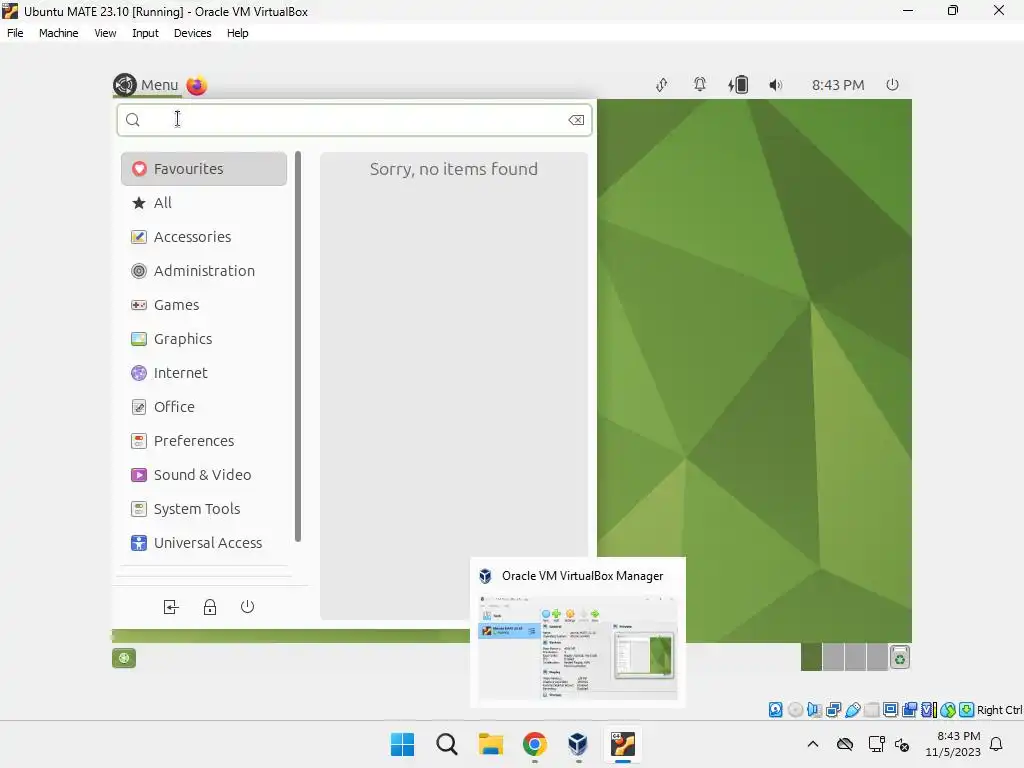Open the VirtualBox File menu
The width and height of the screenshot is (1024, 768).
click(x=15, y=33)
